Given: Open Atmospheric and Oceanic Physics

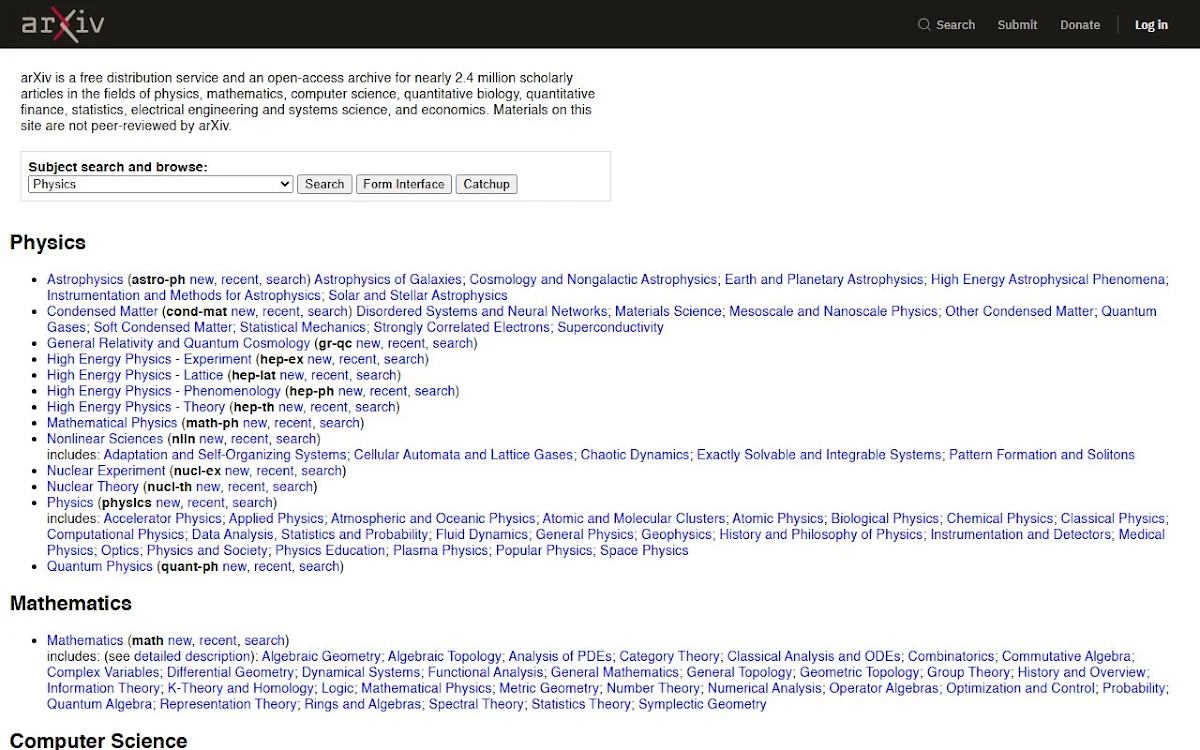Looking at the screenshot, I should point(433,519).
